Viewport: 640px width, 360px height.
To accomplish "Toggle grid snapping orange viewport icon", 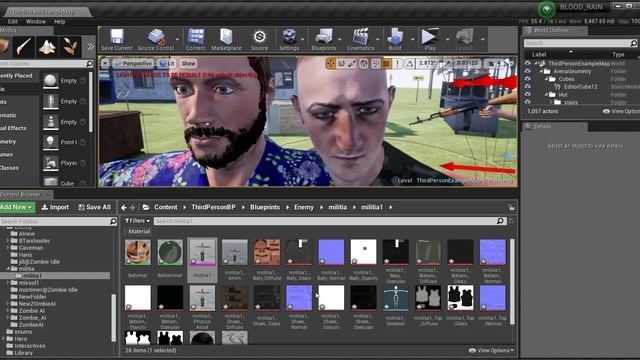I will pyautogui.click(x=386, y=63).
